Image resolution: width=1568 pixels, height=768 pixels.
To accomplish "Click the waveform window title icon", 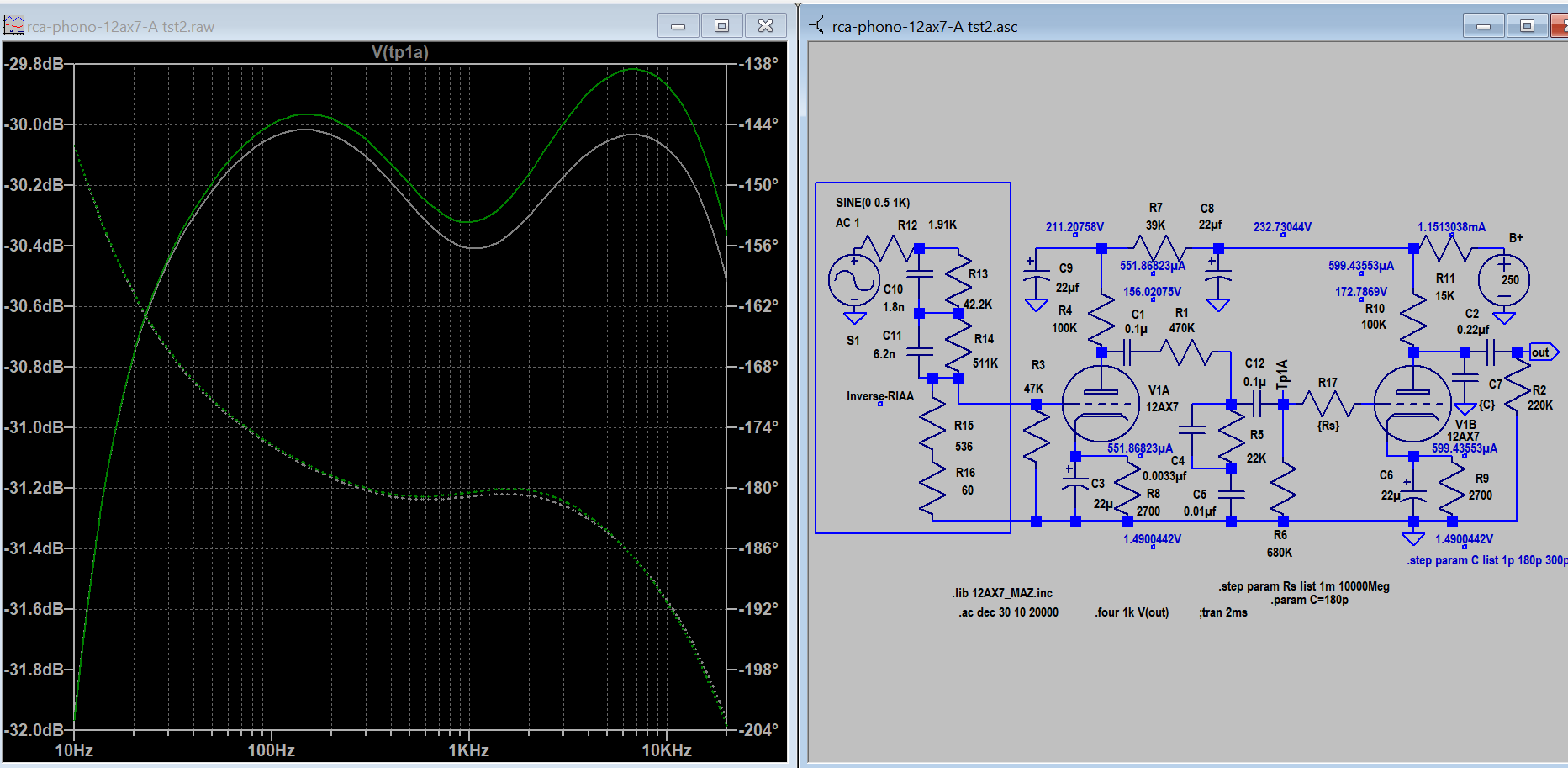I will tap(13, 25).
